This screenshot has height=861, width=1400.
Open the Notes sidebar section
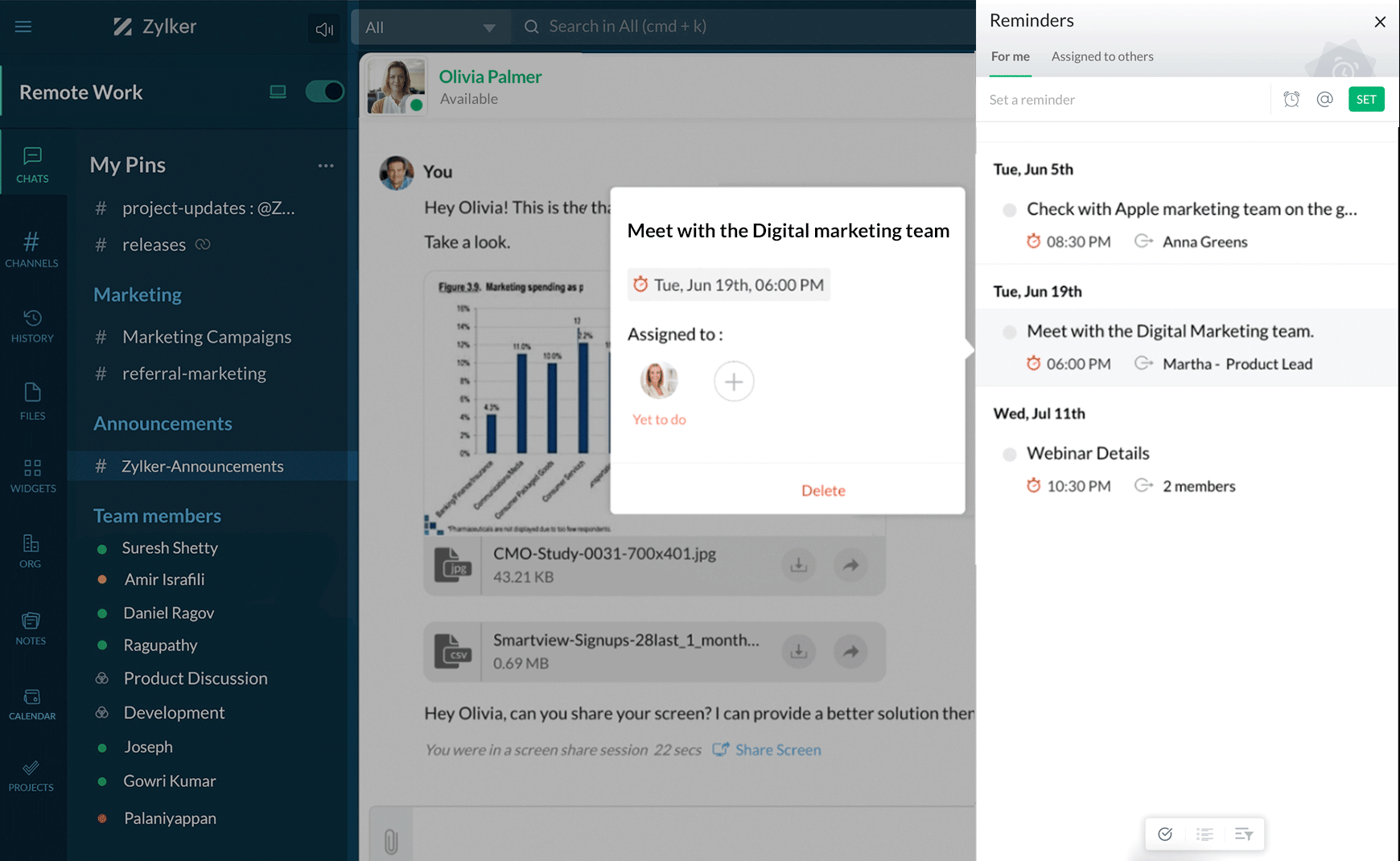(x=31, y=628)
